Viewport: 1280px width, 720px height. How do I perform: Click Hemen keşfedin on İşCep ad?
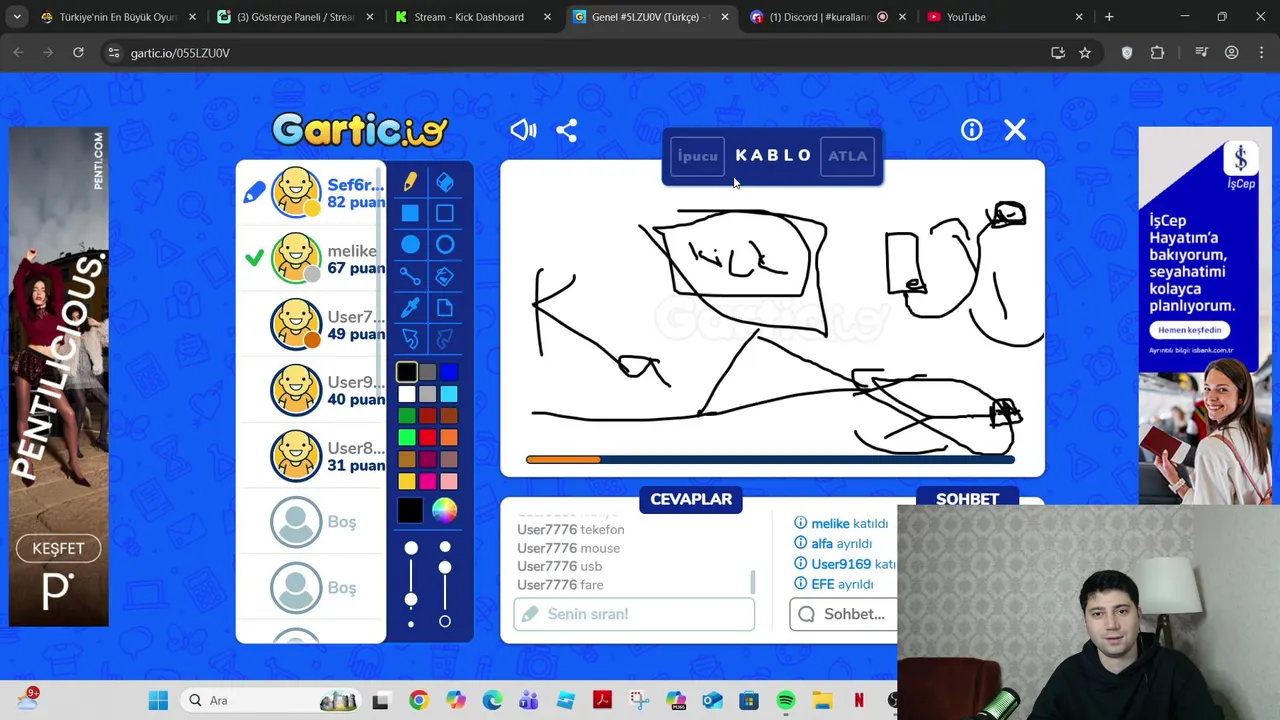[x=1189, y=330]
